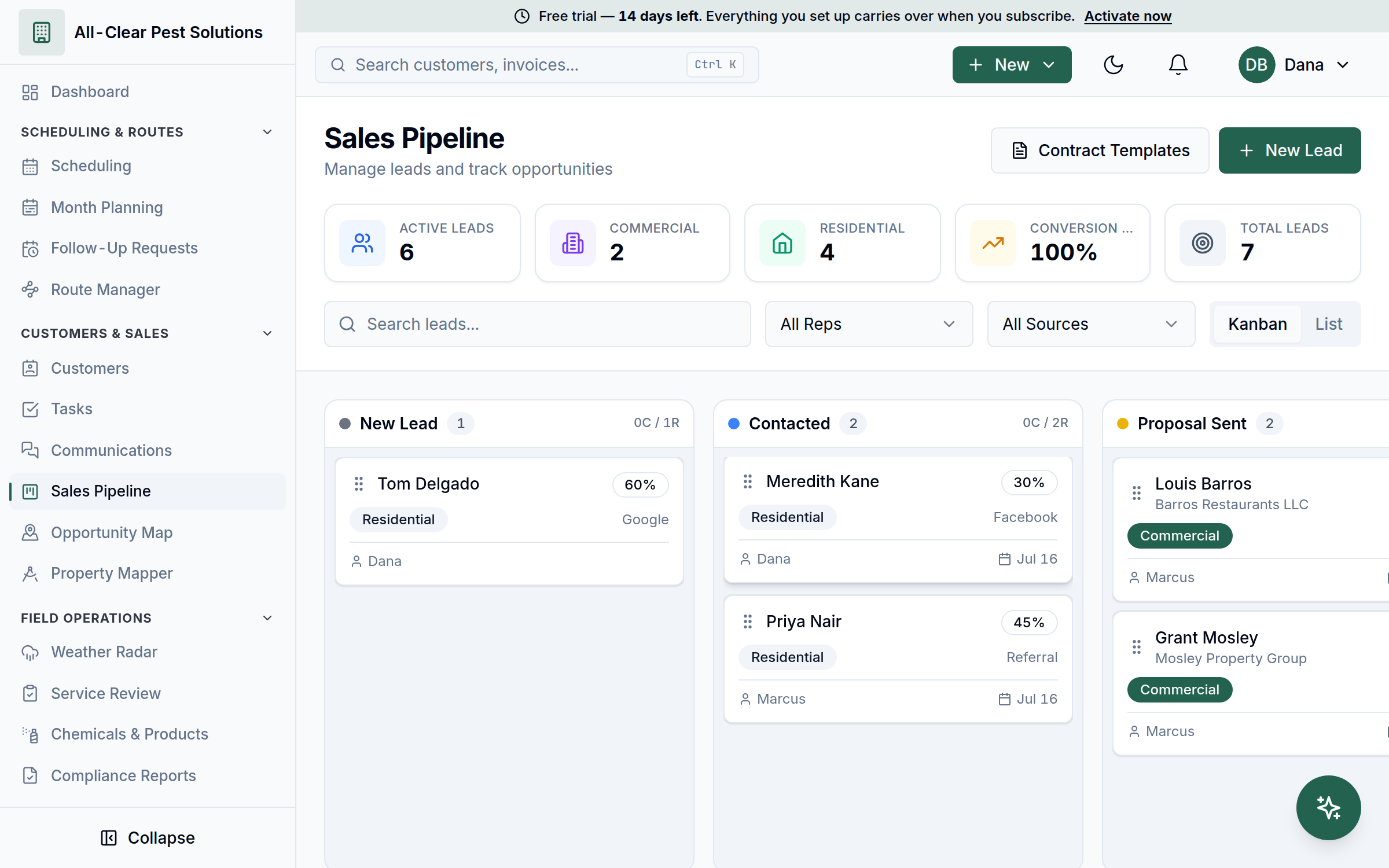This screenshot has height=868, width=1389.
Task: Open the Dana account menu
Action: coord(1295,65)
